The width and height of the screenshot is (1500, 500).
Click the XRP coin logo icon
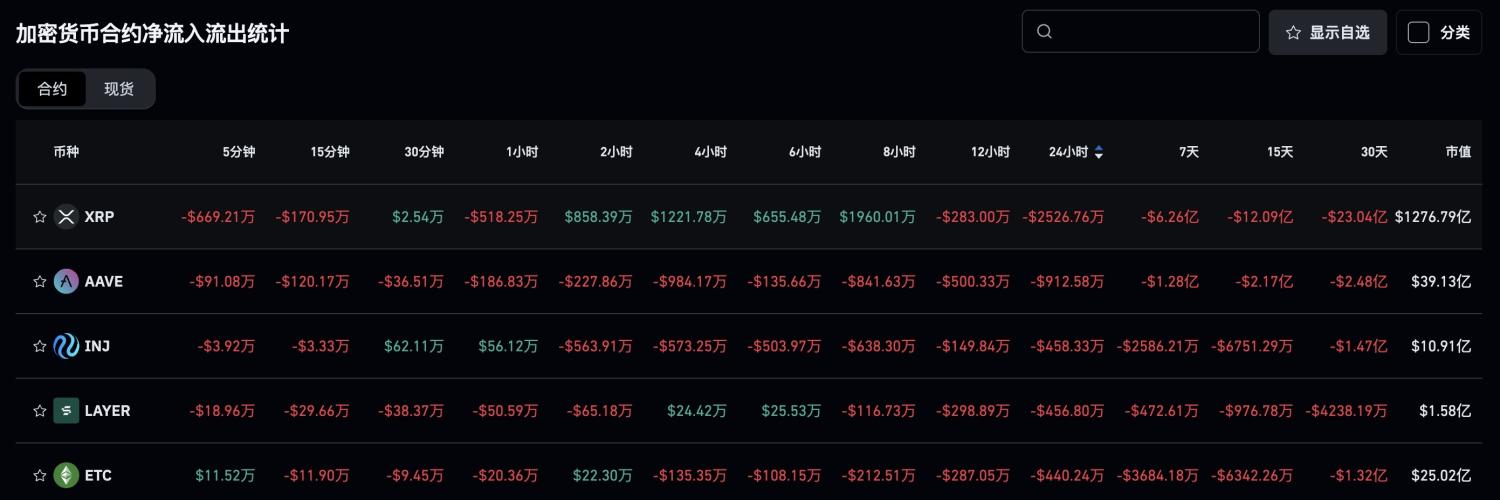[x=66, y=216]
